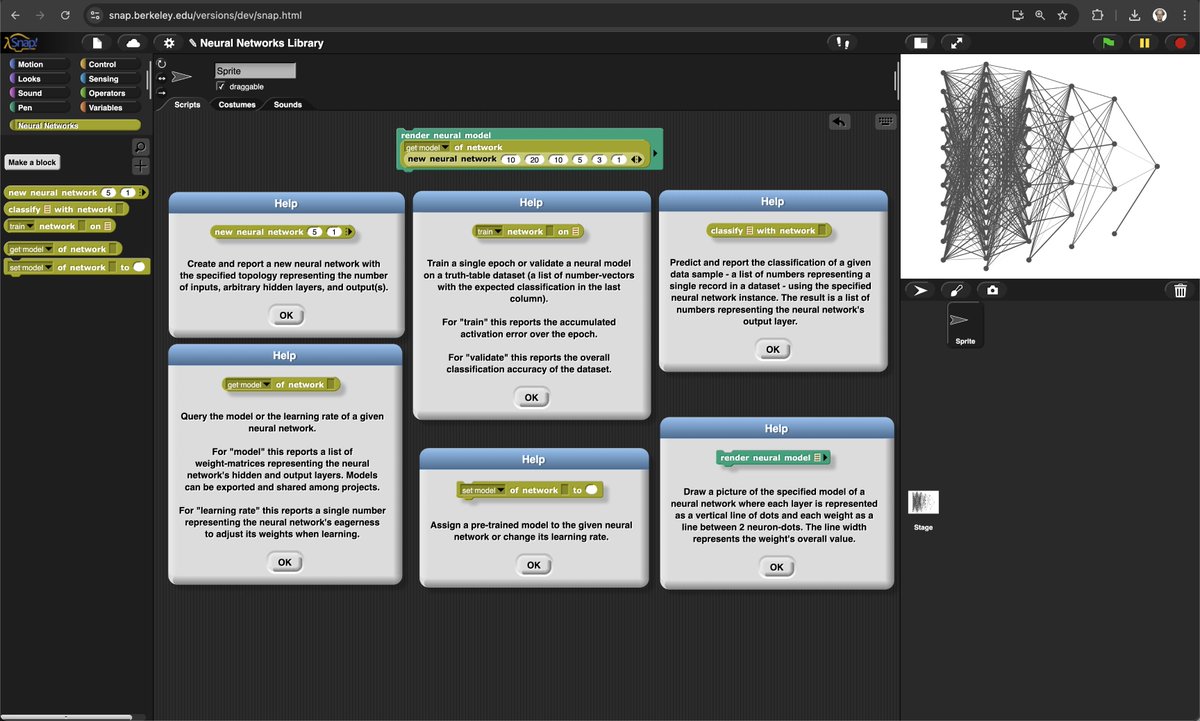Stop all scripts with the red stop button

coord(1181,43)
